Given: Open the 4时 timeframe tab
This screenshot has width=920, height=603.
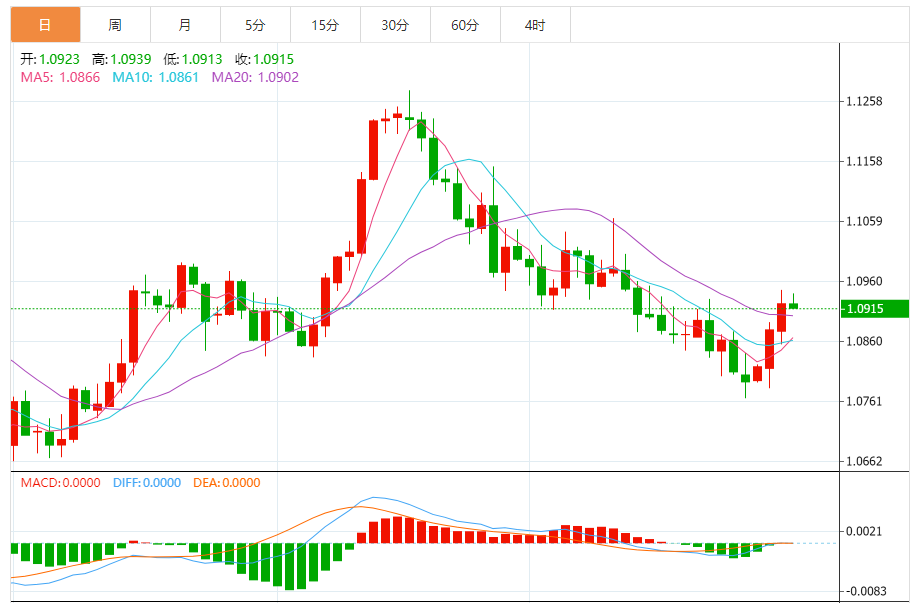Looking at the screenshot, I should [x=535, y=25].
